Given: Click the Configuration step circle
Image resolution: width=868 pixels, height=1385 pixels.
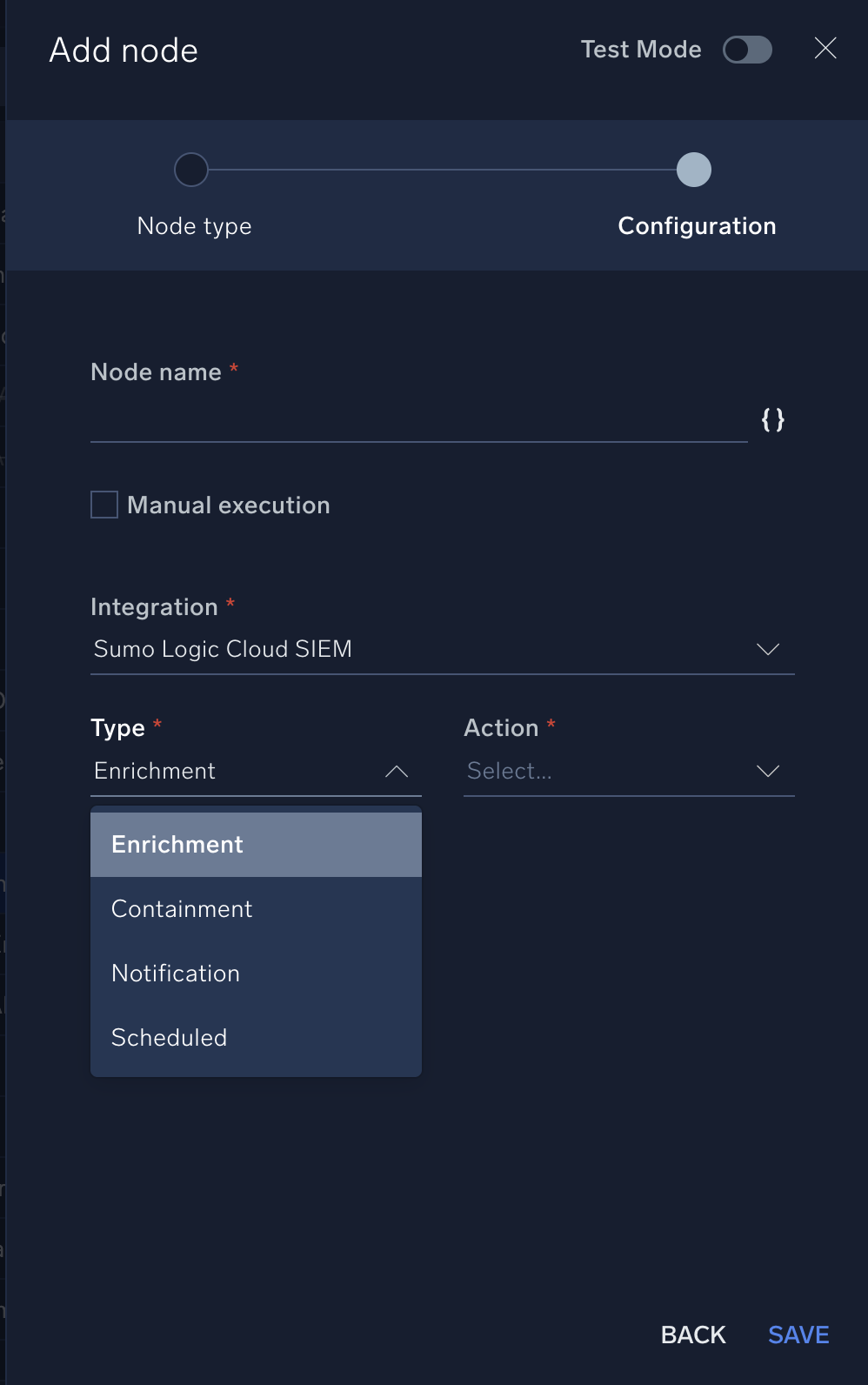Looking at the screenshot, I should tap(694, 170).
